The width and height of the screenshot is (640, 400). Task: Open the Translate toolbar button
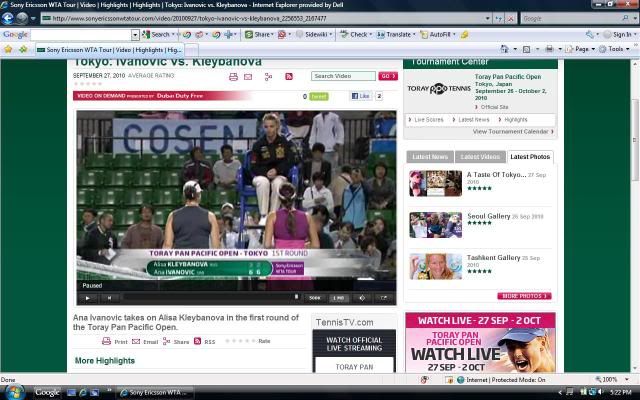pos(394,35)
